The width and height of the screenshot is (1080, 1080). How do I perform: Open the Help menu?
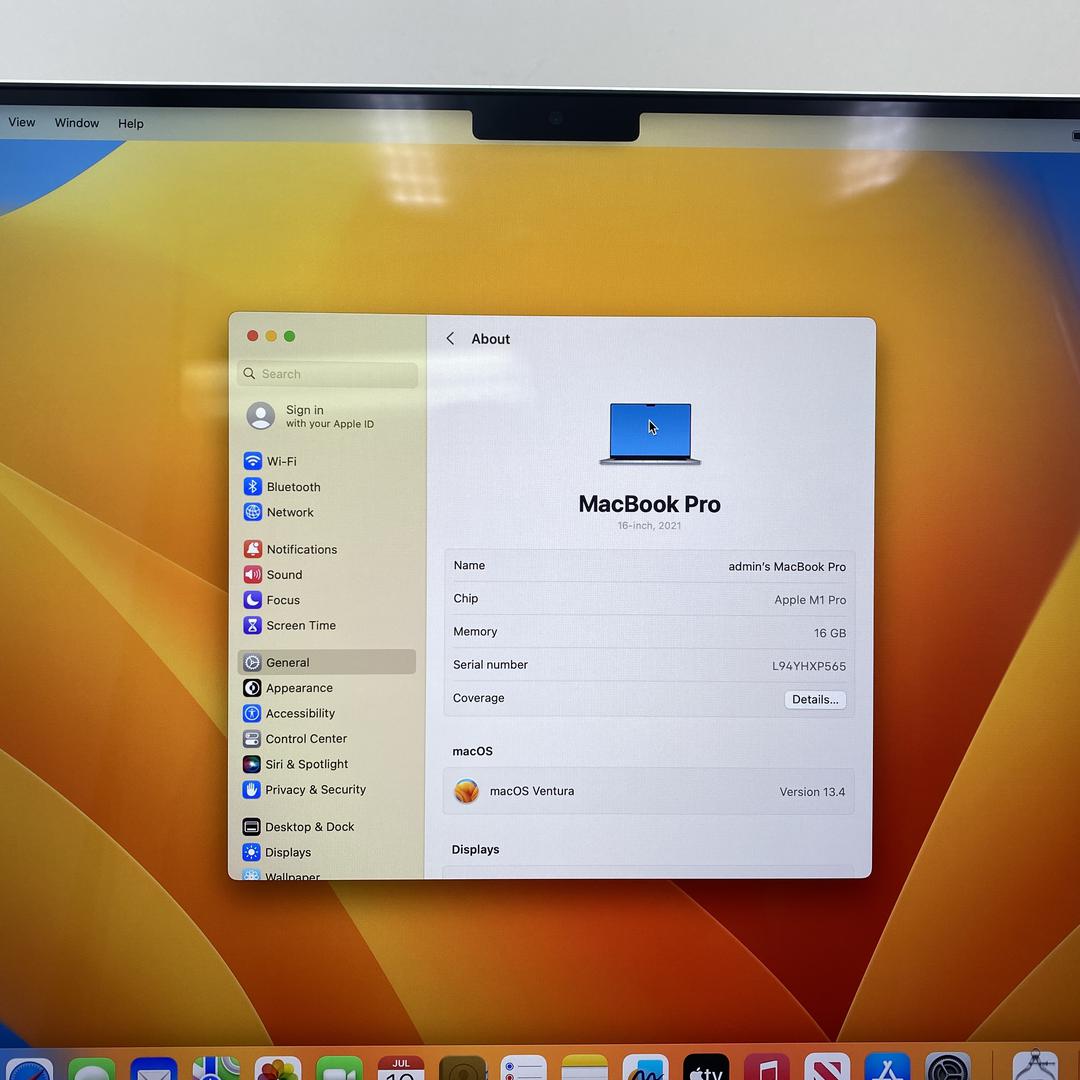pos(131,124)
